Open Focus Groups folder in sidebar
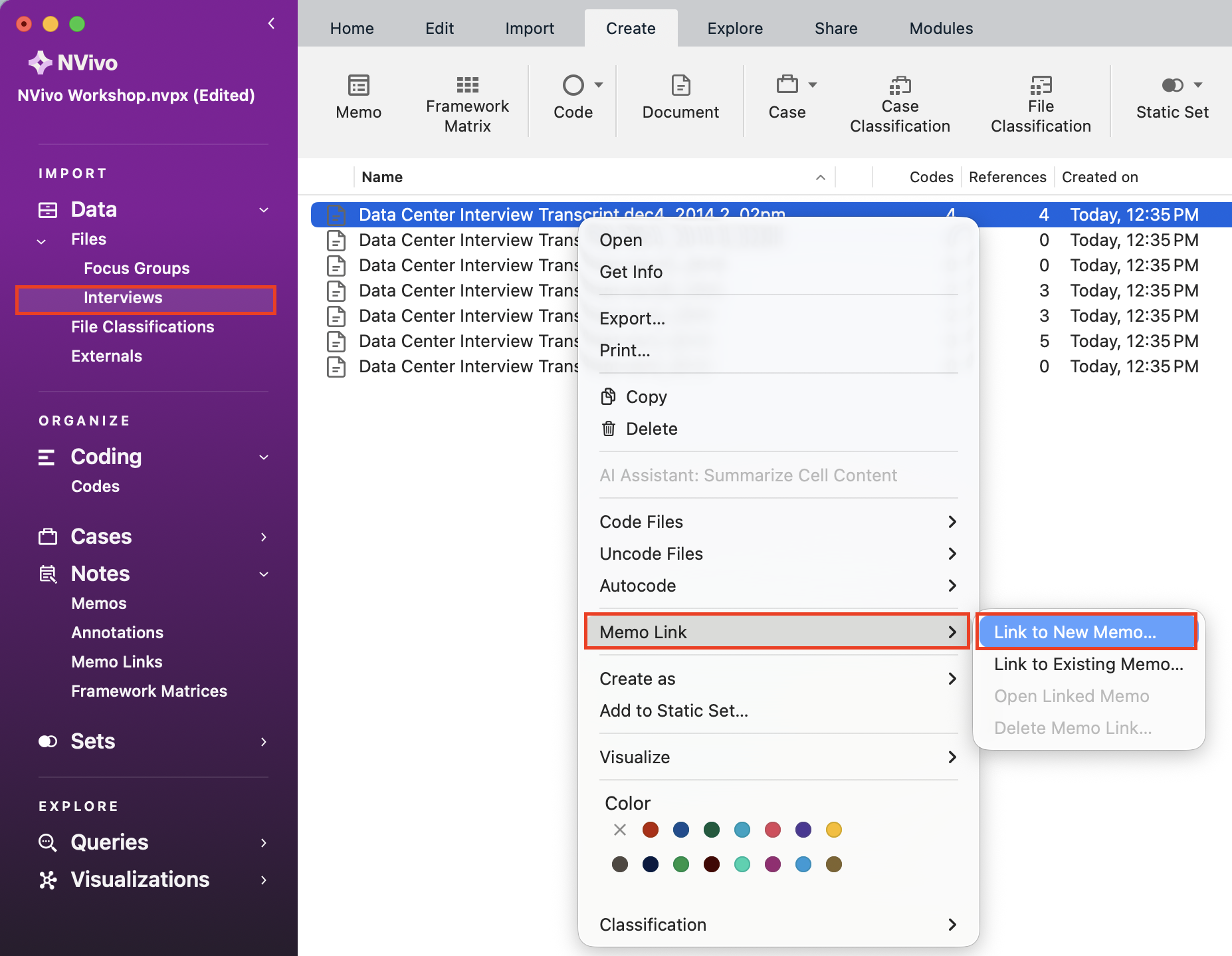The image size is (1232, 956). pyautogui.click(x=137, y=269)
